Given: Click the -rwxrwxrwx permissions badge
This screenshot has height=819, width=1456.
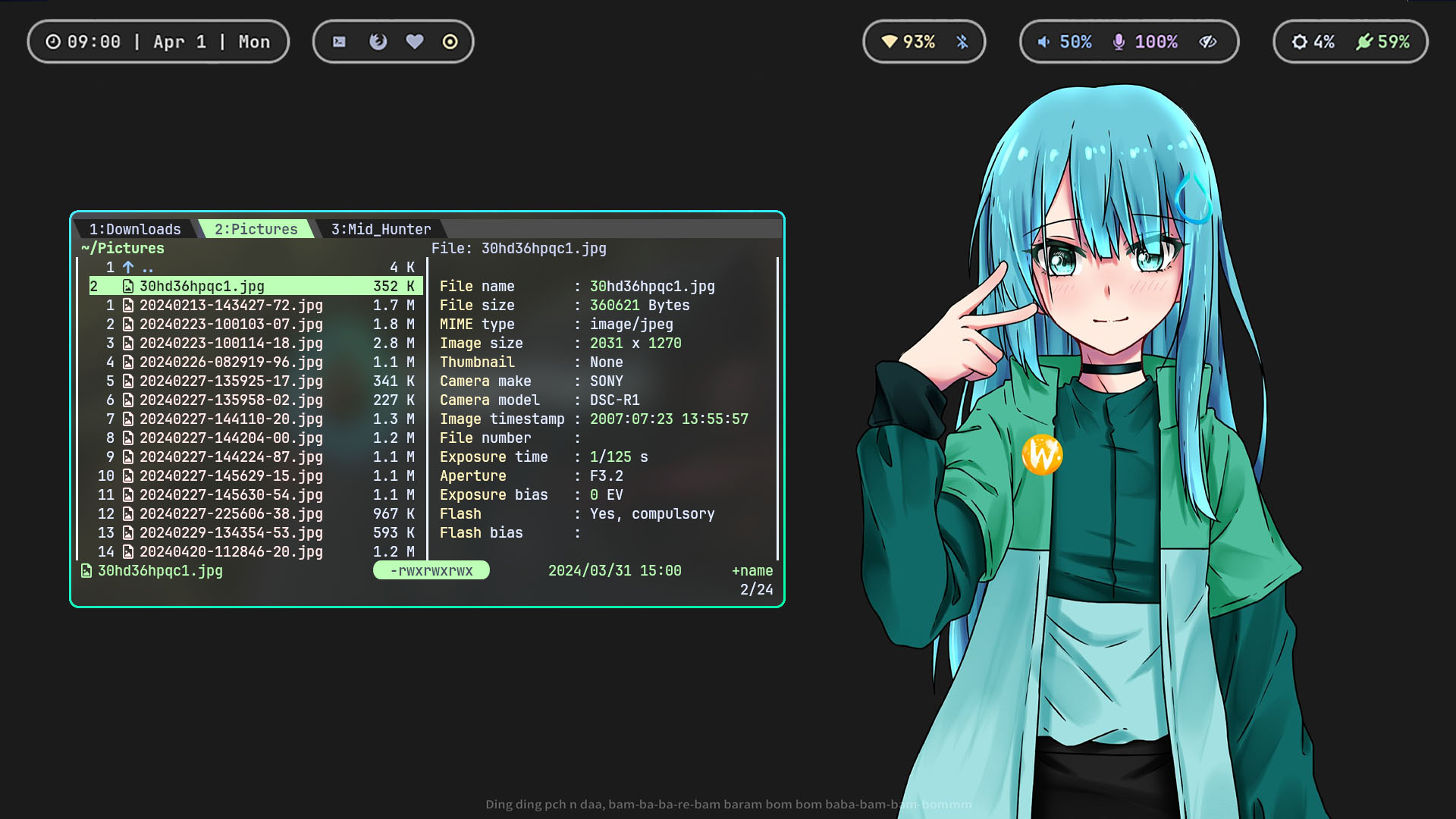Looking at the screenshot, I should (x=431, y=571).
